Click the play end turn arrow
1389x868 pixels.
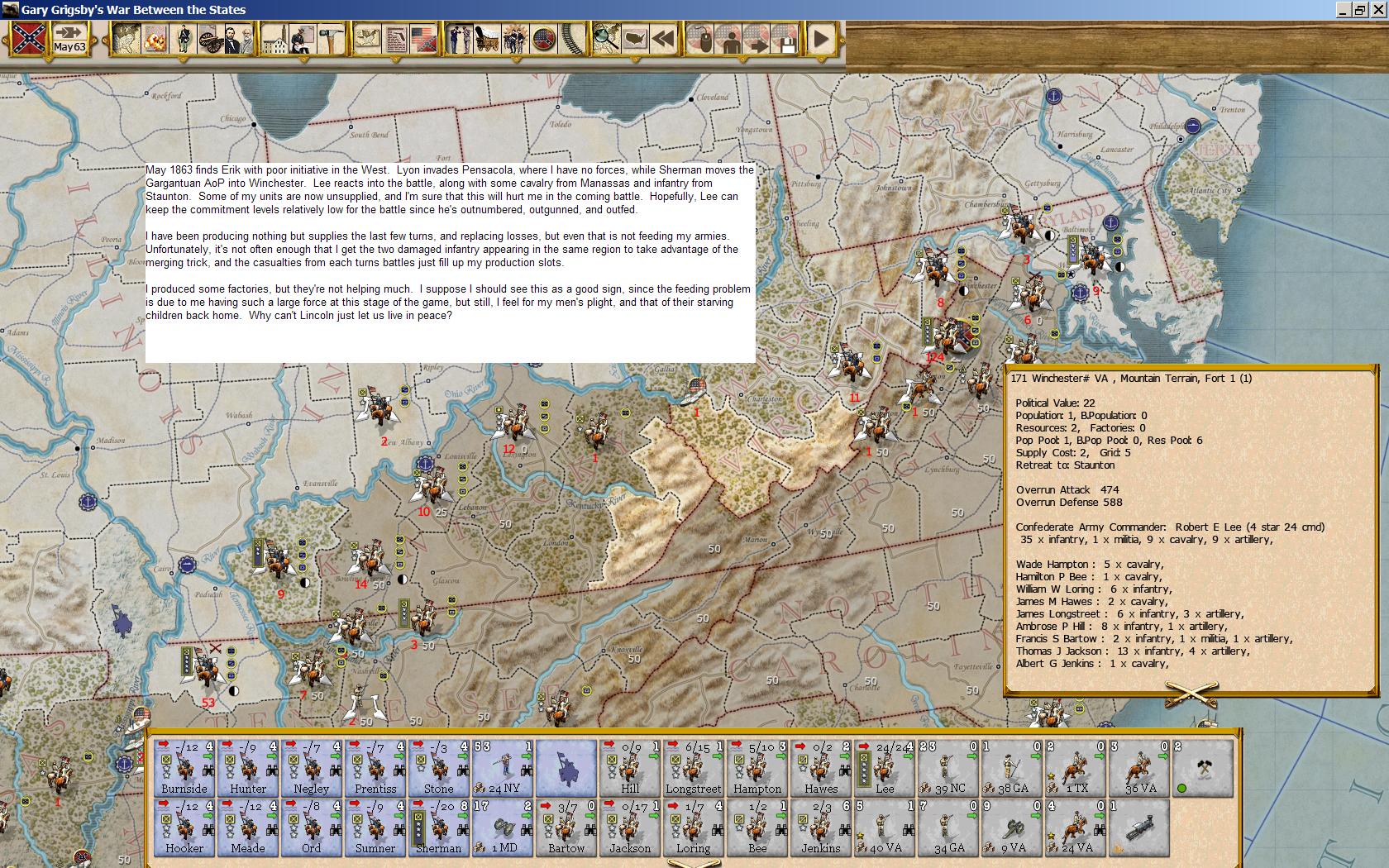click(x=821, y=39)
